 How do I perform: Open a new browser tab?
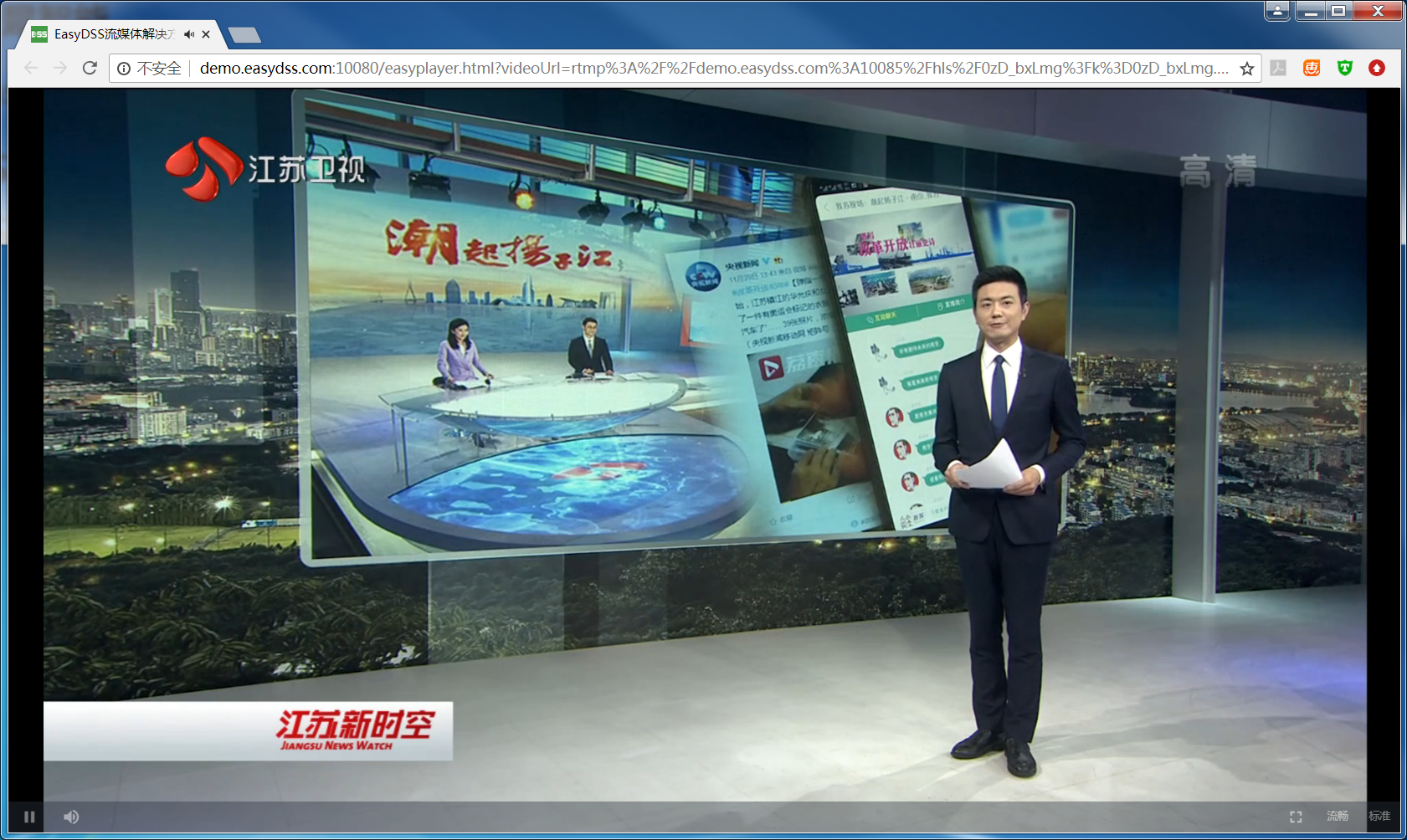point(244,34)
